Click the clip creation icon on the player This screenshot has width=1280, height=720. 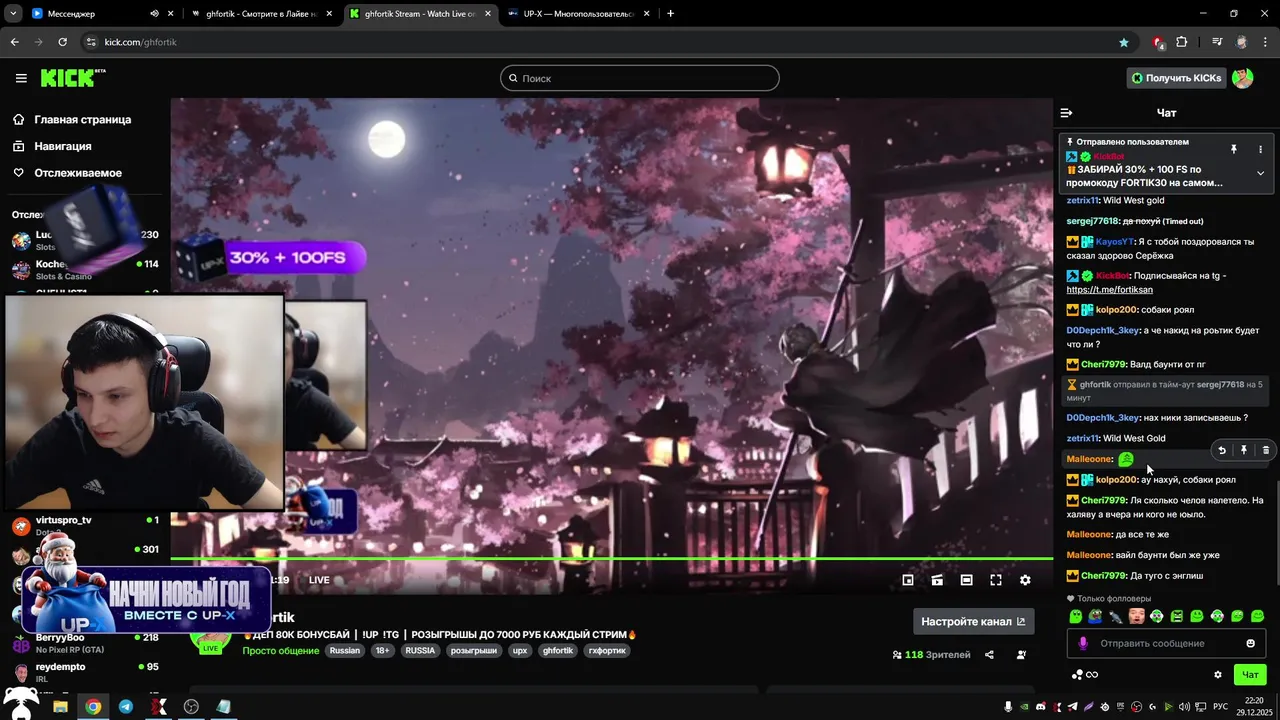pos(937,580)
